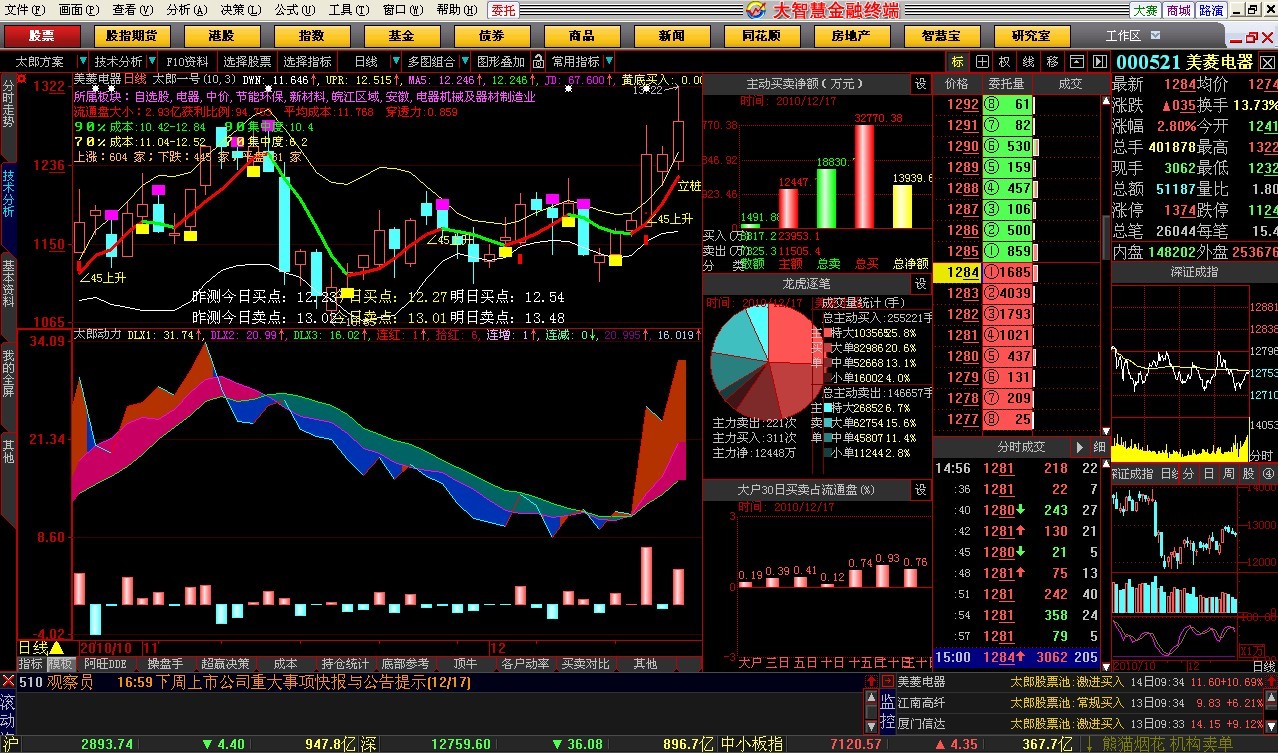Open the 分析(A) menu
This screenshot has width=1278, height=753.
[x=186, y=10]
